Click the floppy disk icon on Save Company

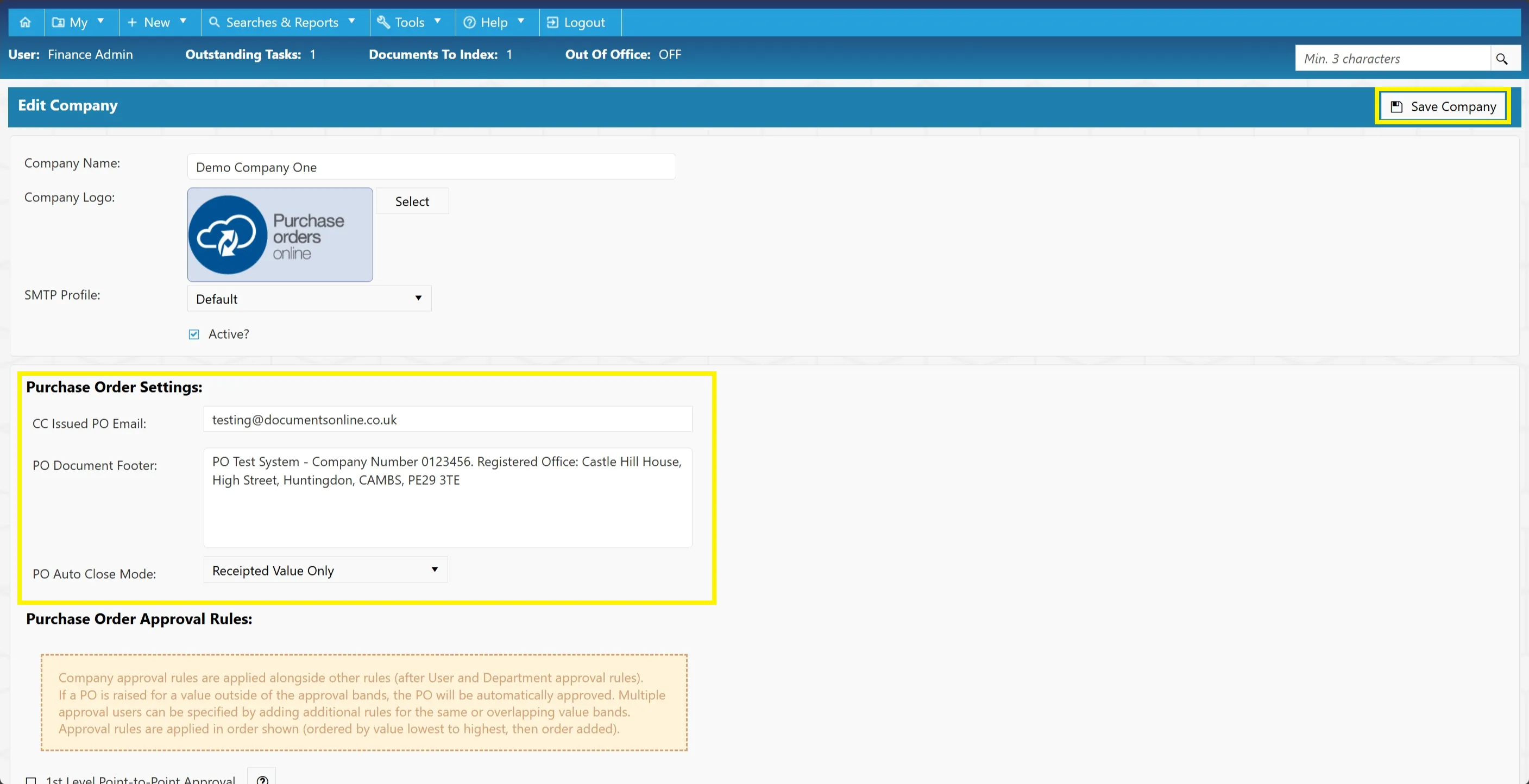click(1396, 107)
